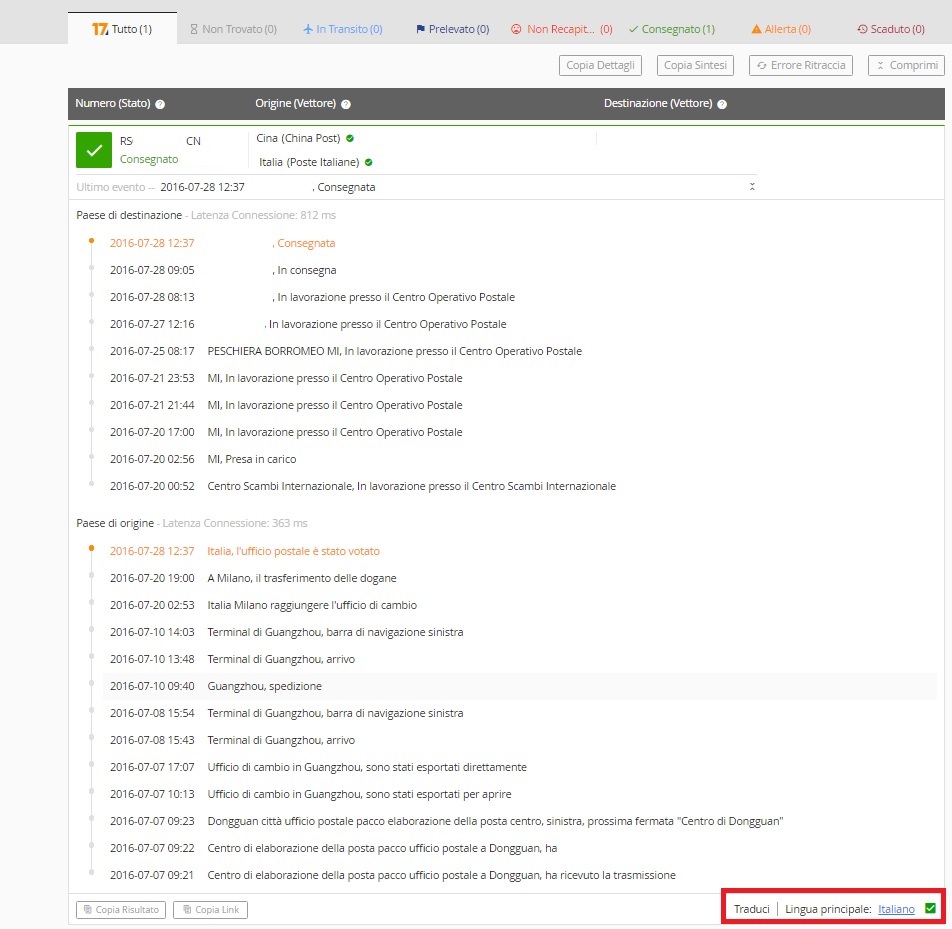Select the Guangzhou, spedizione event row
This screenshot has width=952, height=929.
(x=520, y=686)
